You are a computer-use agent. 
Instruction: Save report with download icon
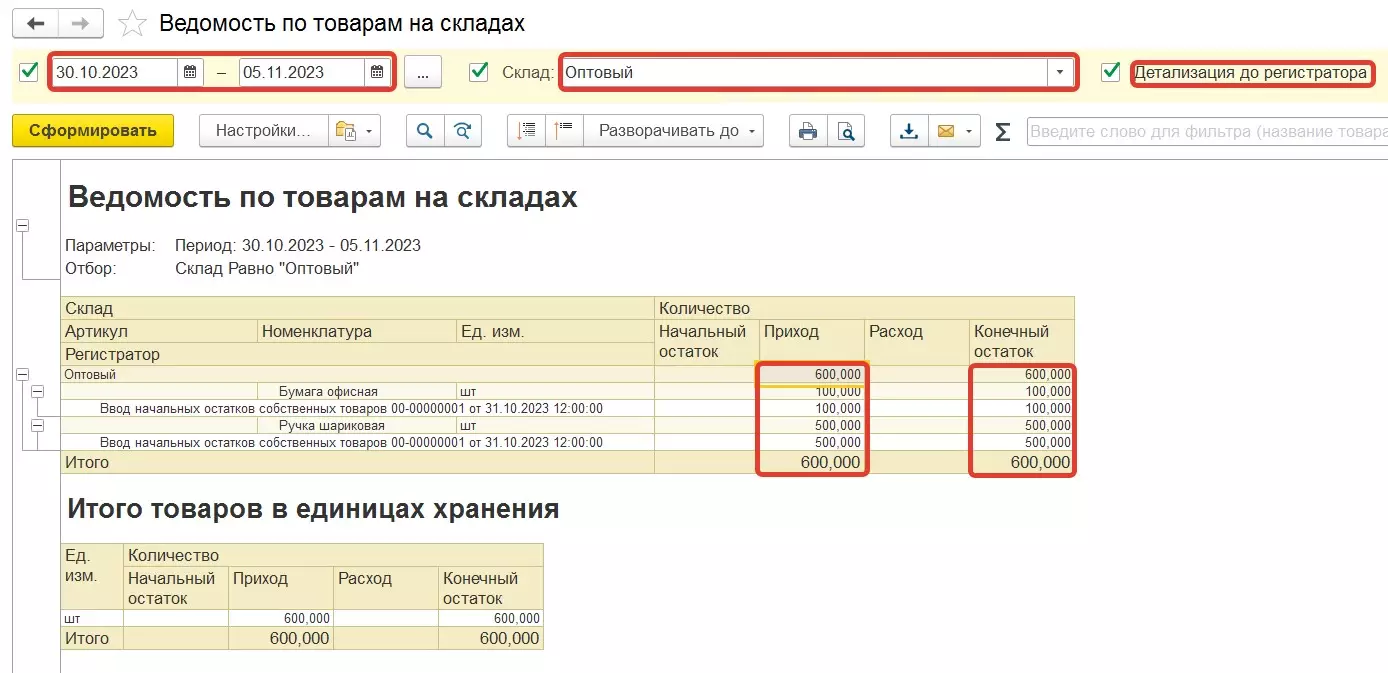[909, 131]
